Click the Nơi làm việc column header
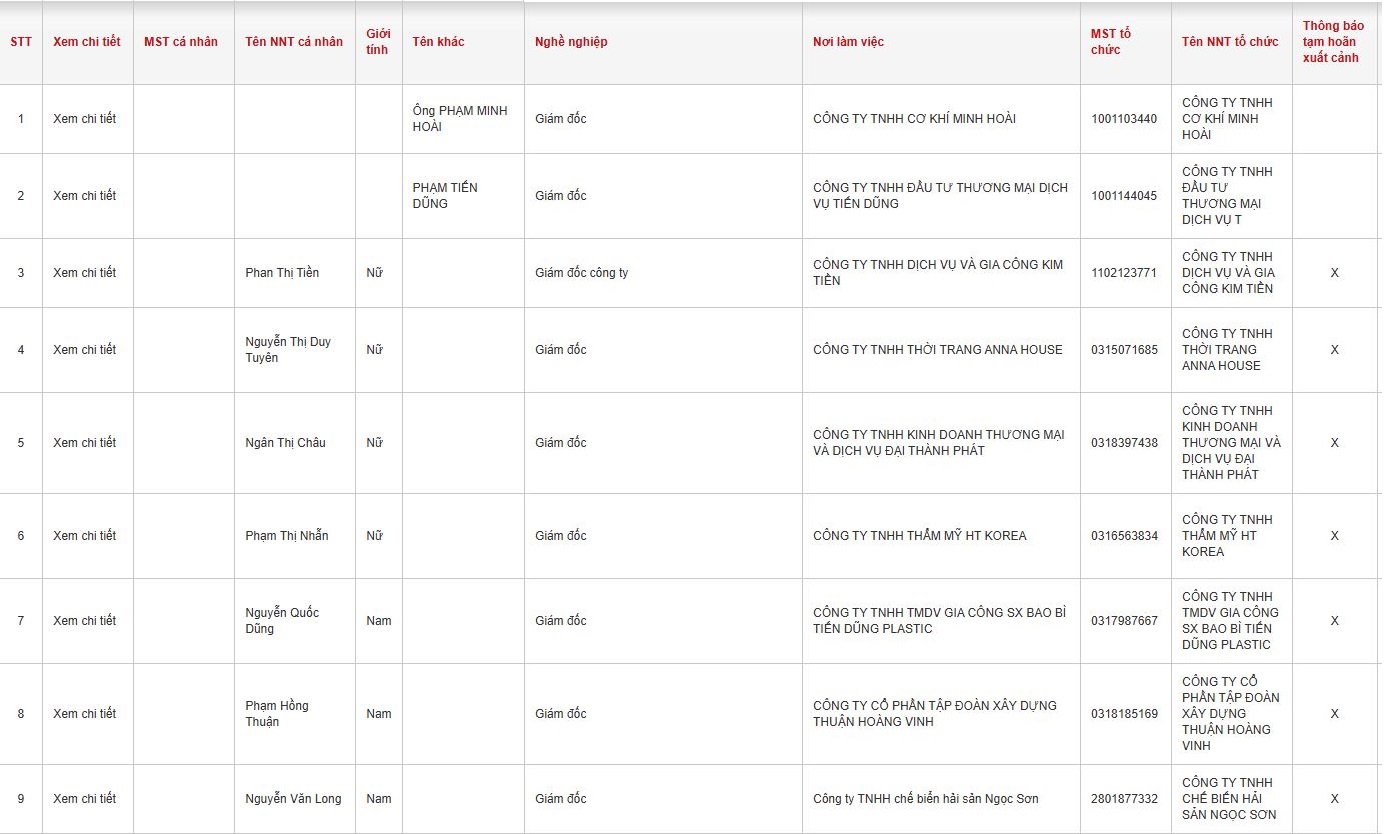The height and width of the screenshot is (834, 1388). point(848,42)
